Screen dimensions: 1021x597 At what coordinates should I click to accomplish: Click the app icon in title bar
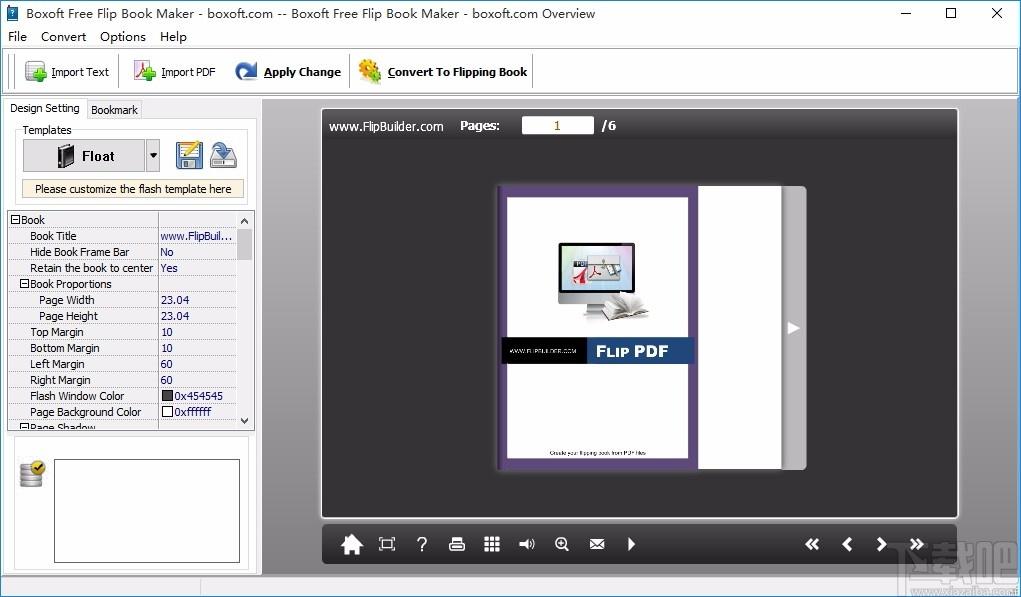[x=12, y=13]
